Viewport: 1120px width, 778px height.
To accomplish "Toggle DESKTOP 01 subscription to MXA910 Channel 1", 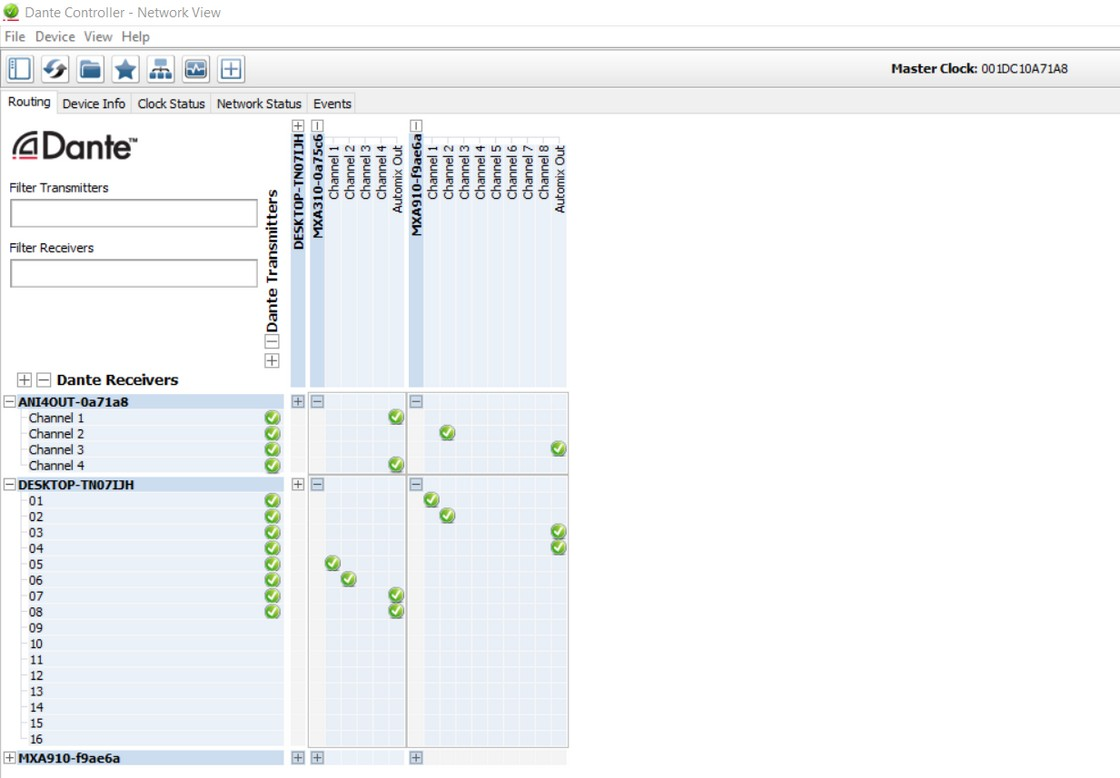I will point(431,500).
